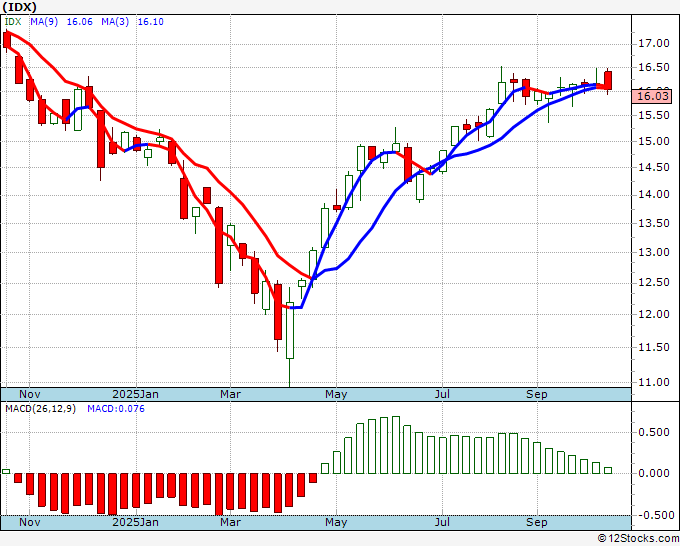This screenshot has width=680, height=546.
Task: Click Jul on the MACD time axis
Action: [x=442, y=522]
